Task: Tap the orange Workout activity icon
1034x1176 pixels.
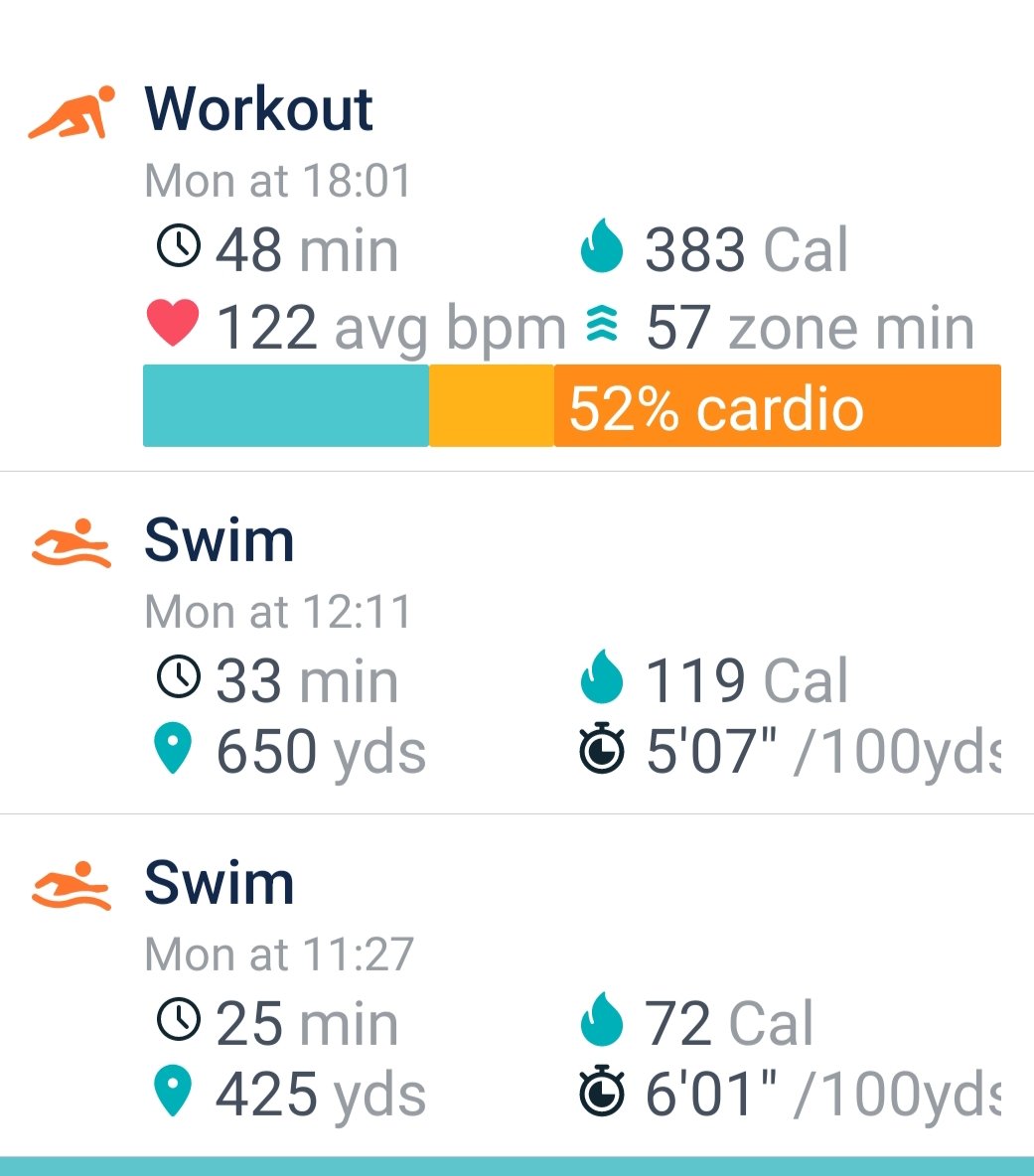Action: click(x=72, y=112)
